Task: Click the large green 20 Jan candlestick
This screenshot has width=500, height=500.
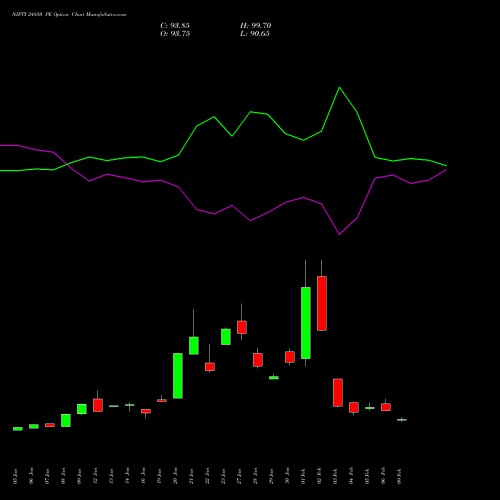Action: tap(178, 376)
